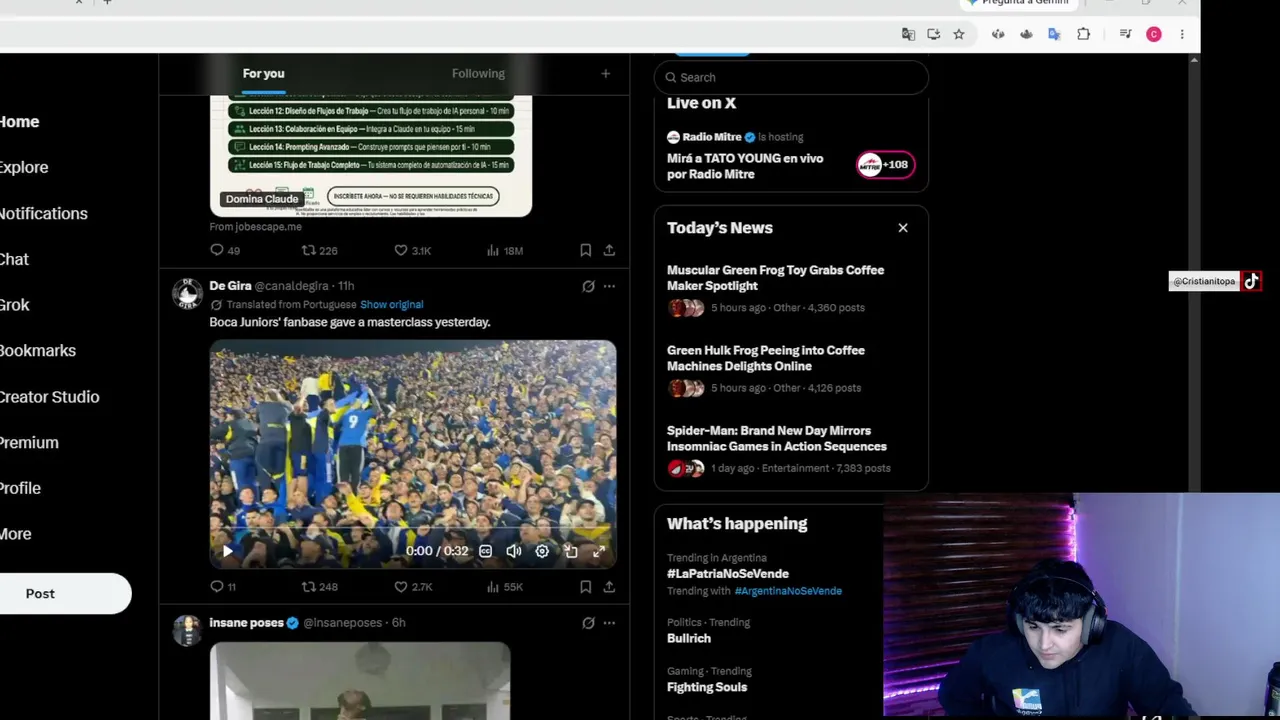Screen dimensions: 1280x720
Task: Open the more menu on the insane poses post
Action: pyautogui.click(x=609, y=623)
